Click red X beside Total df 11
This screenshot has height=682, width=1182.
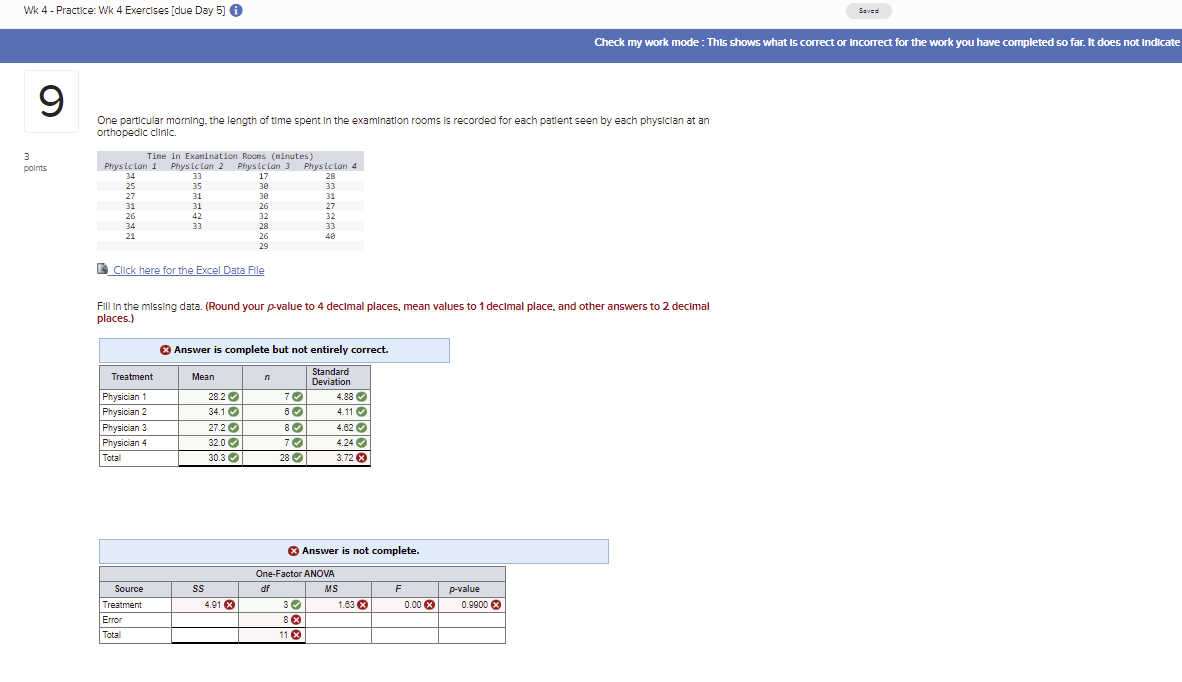[x=296, y=635]
